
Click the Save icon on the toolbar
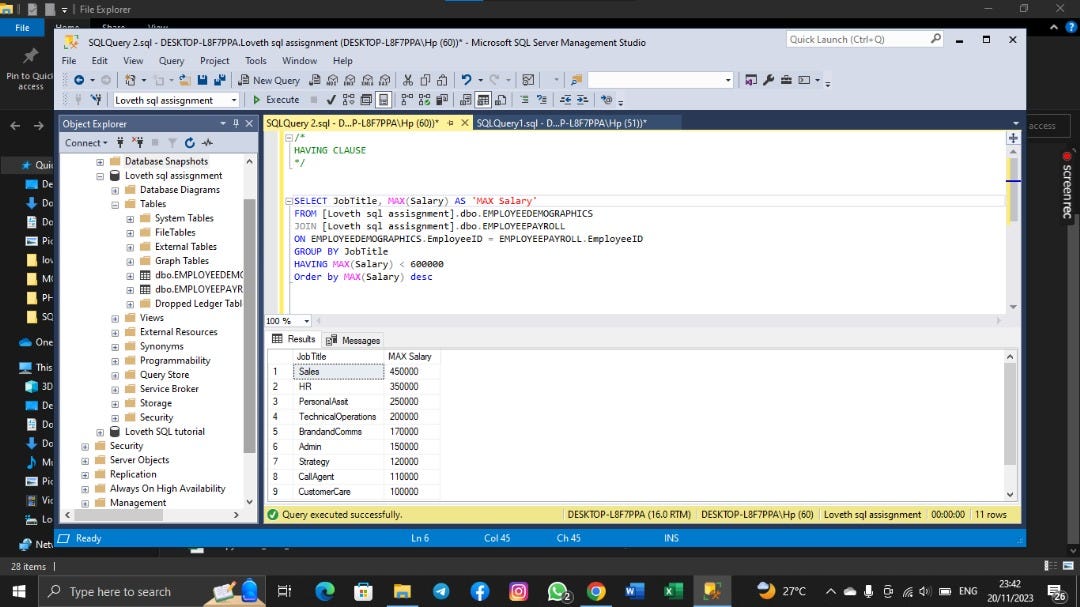tap(203, 80)
